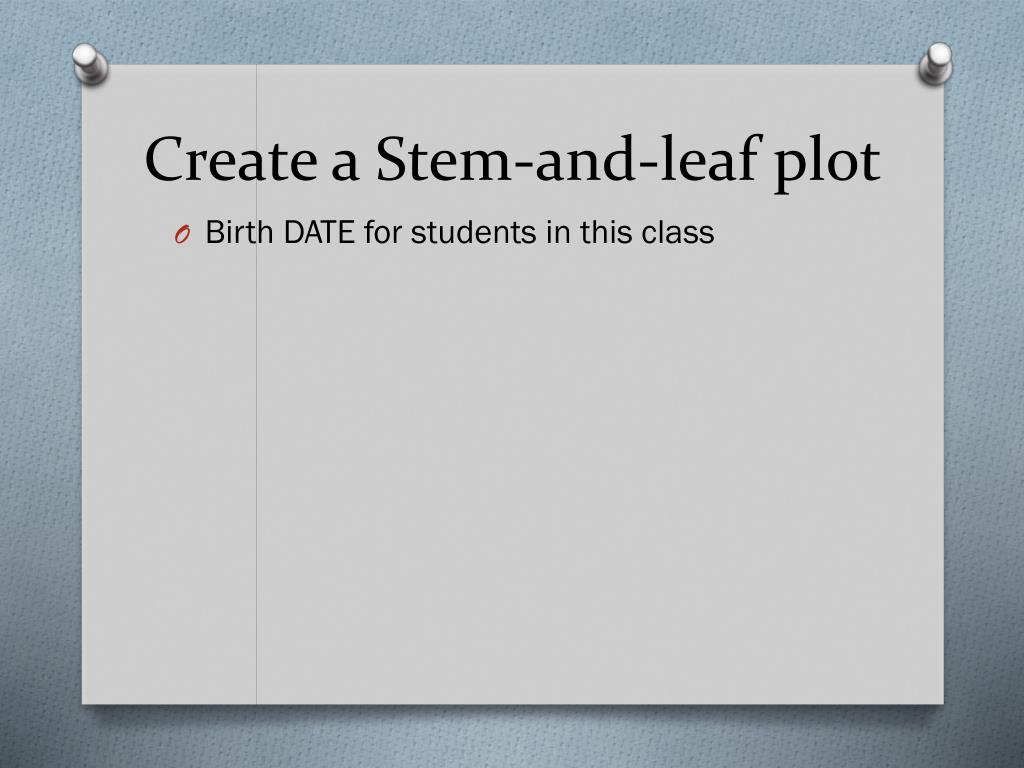Click the word this in bullet
The image size is (1024, 768).
click(605, 232)
